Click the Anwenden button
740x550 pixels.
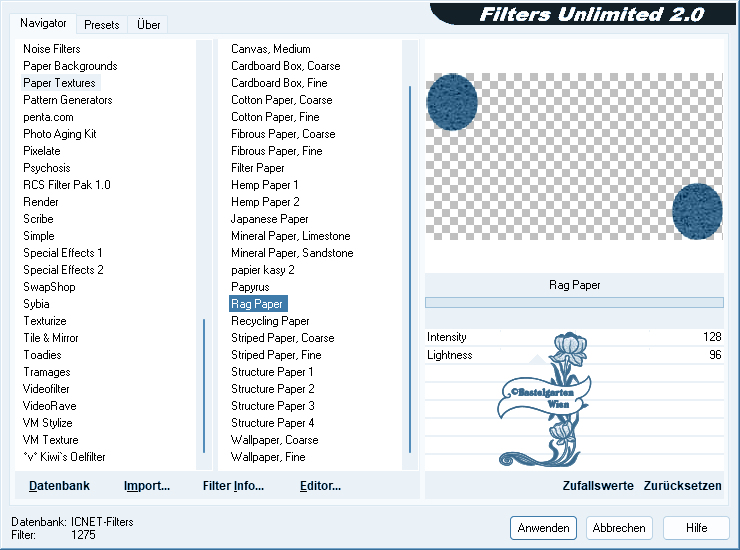(543, 528)
